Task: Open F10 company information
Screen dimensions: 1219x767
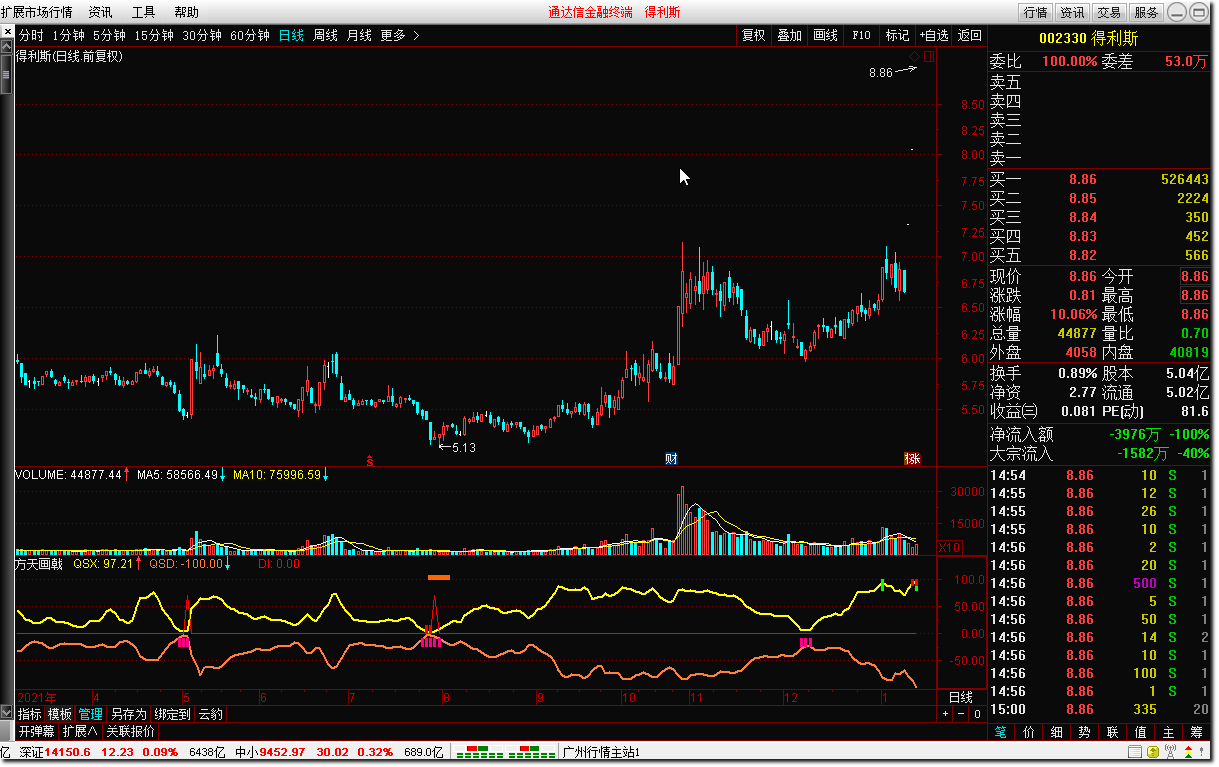Action: tap(861, 35)
